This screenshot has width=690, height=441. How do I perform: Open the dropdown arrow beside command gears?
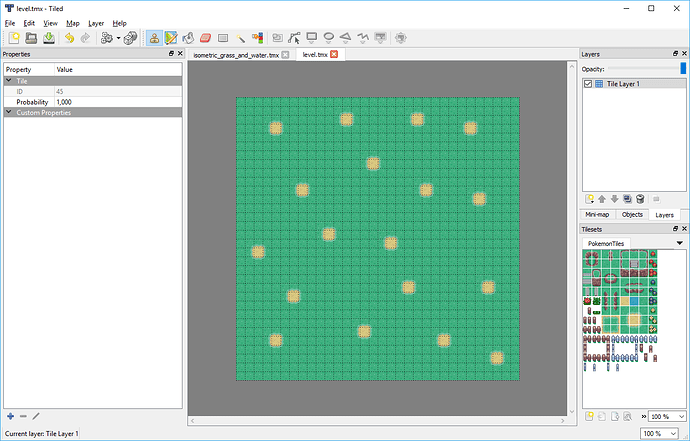pos(118,38)
